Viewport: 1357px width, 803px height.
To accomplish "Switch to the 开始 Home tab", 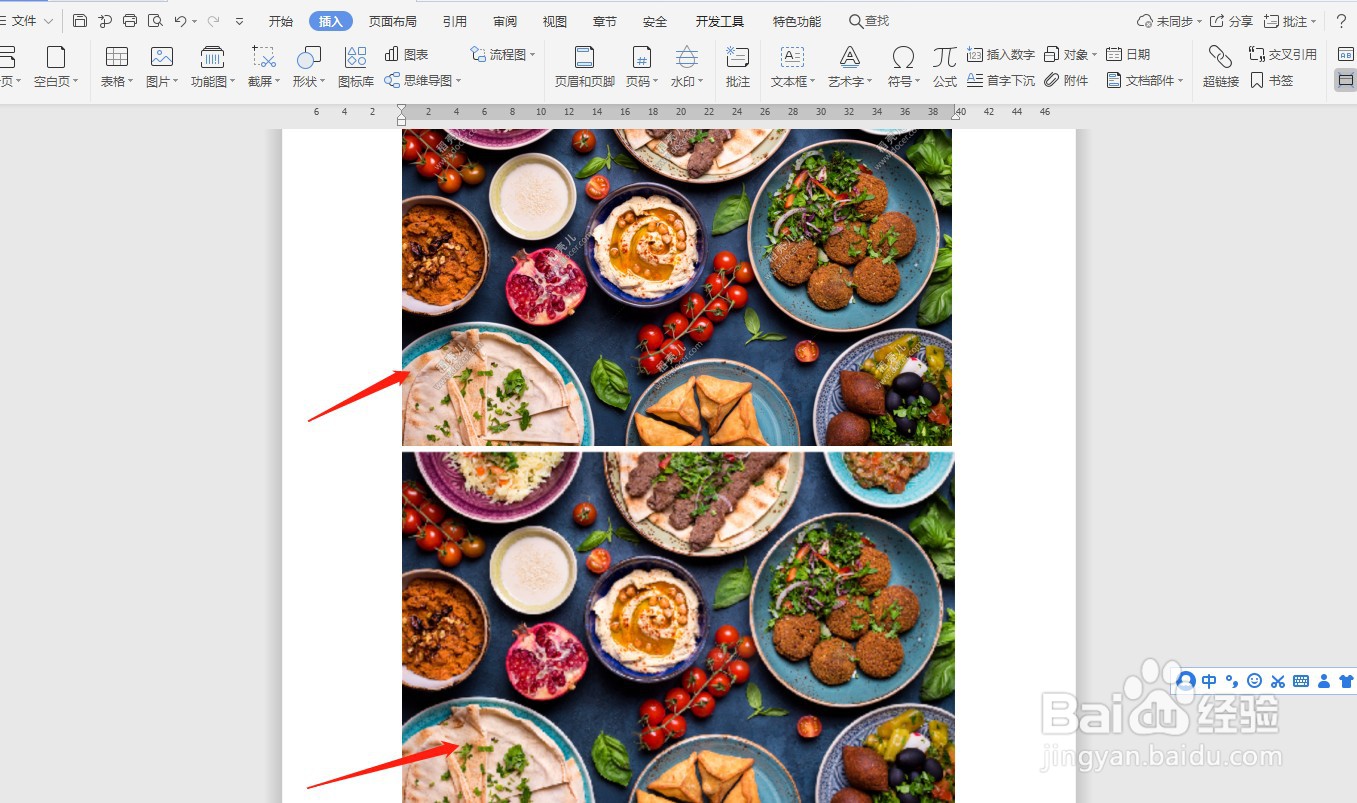I will pos(281,21).
